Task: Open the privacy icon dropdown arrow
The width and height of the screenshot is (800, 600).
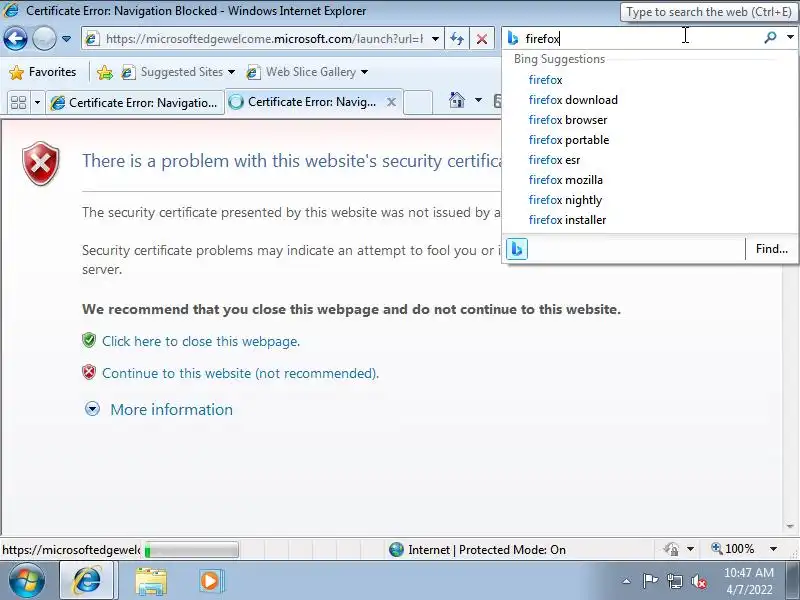Action: 691,549
